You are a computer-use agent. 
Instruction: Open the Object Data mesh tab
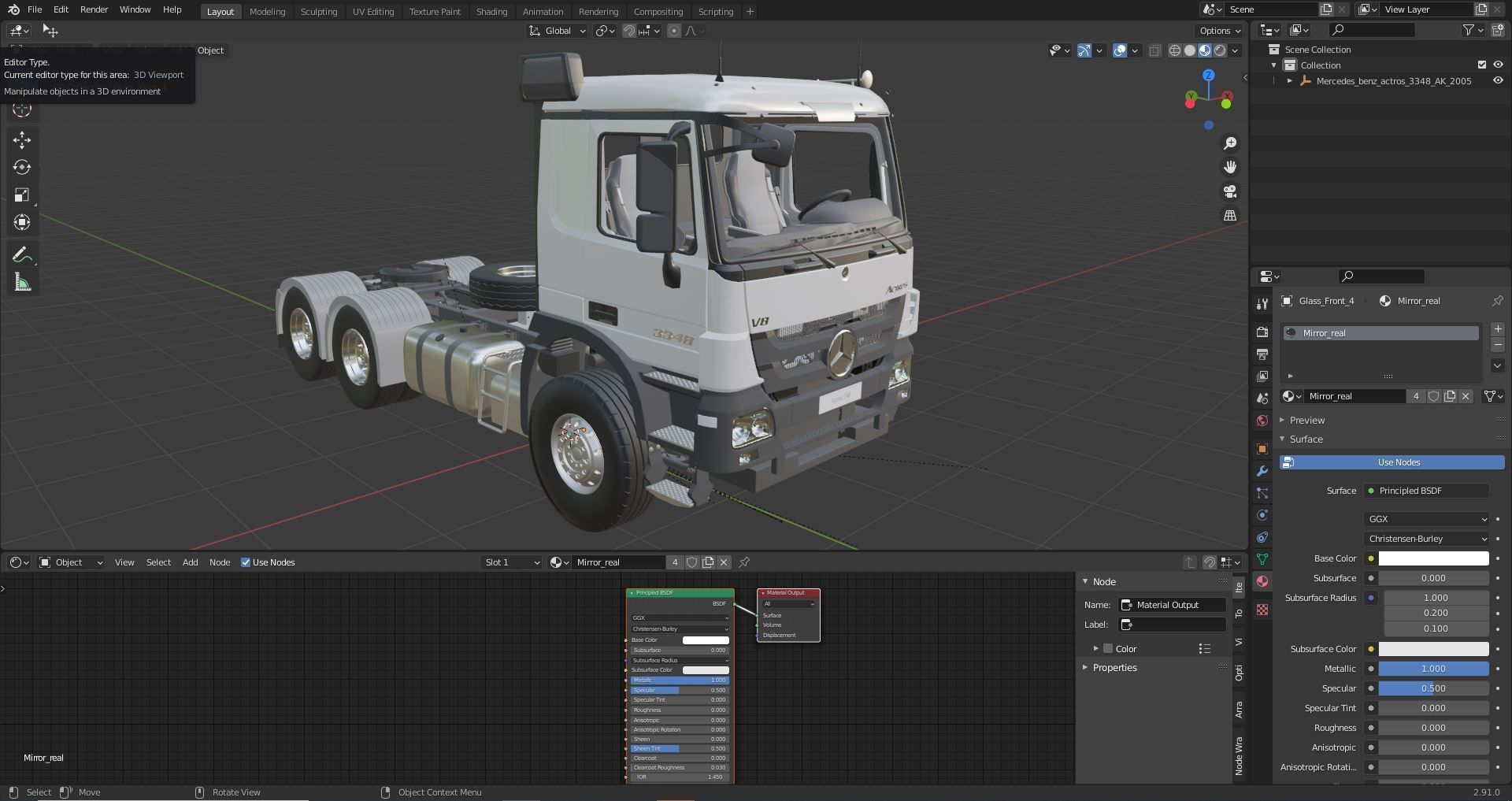(x=1262, y=559)
